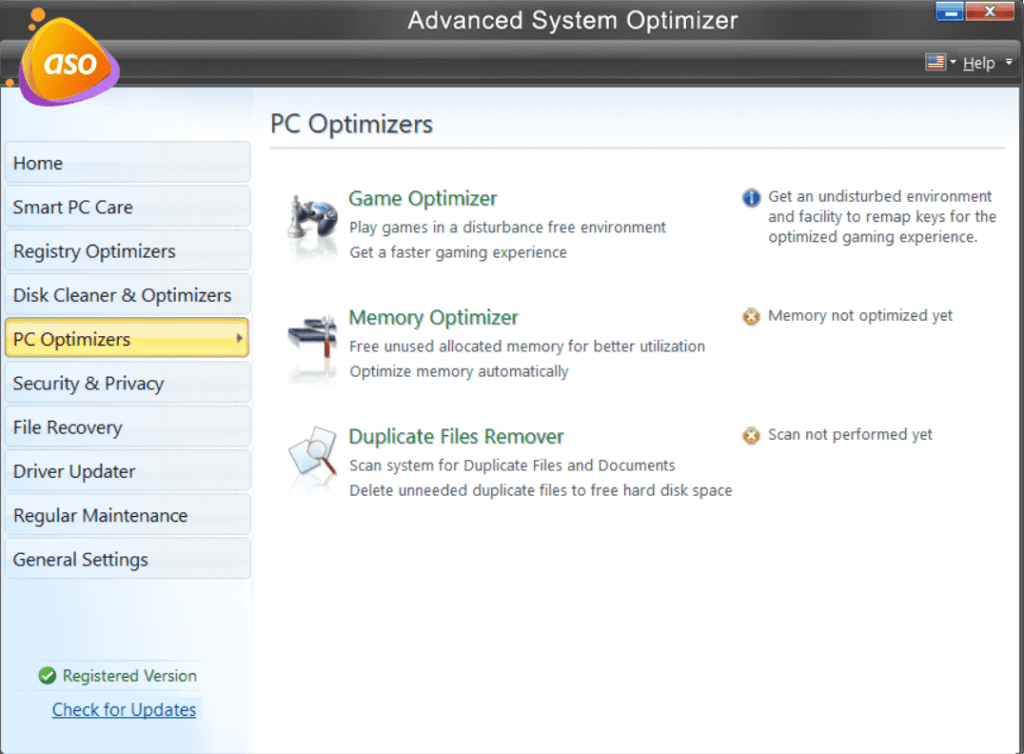The image size is (1024, 754).
Task: Open the Help menu
Action: (x=978, y=63)
